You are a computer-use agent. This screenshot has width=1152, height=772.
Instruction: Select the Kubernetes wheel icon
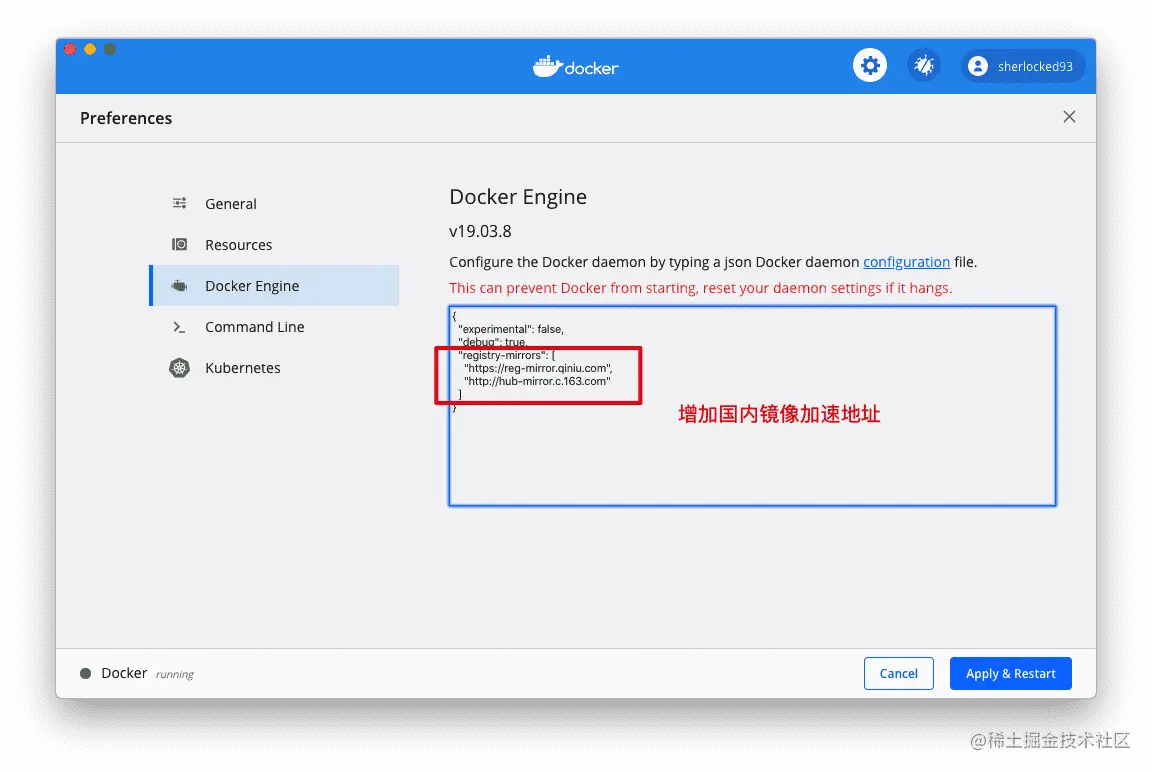tap(179, 368)
